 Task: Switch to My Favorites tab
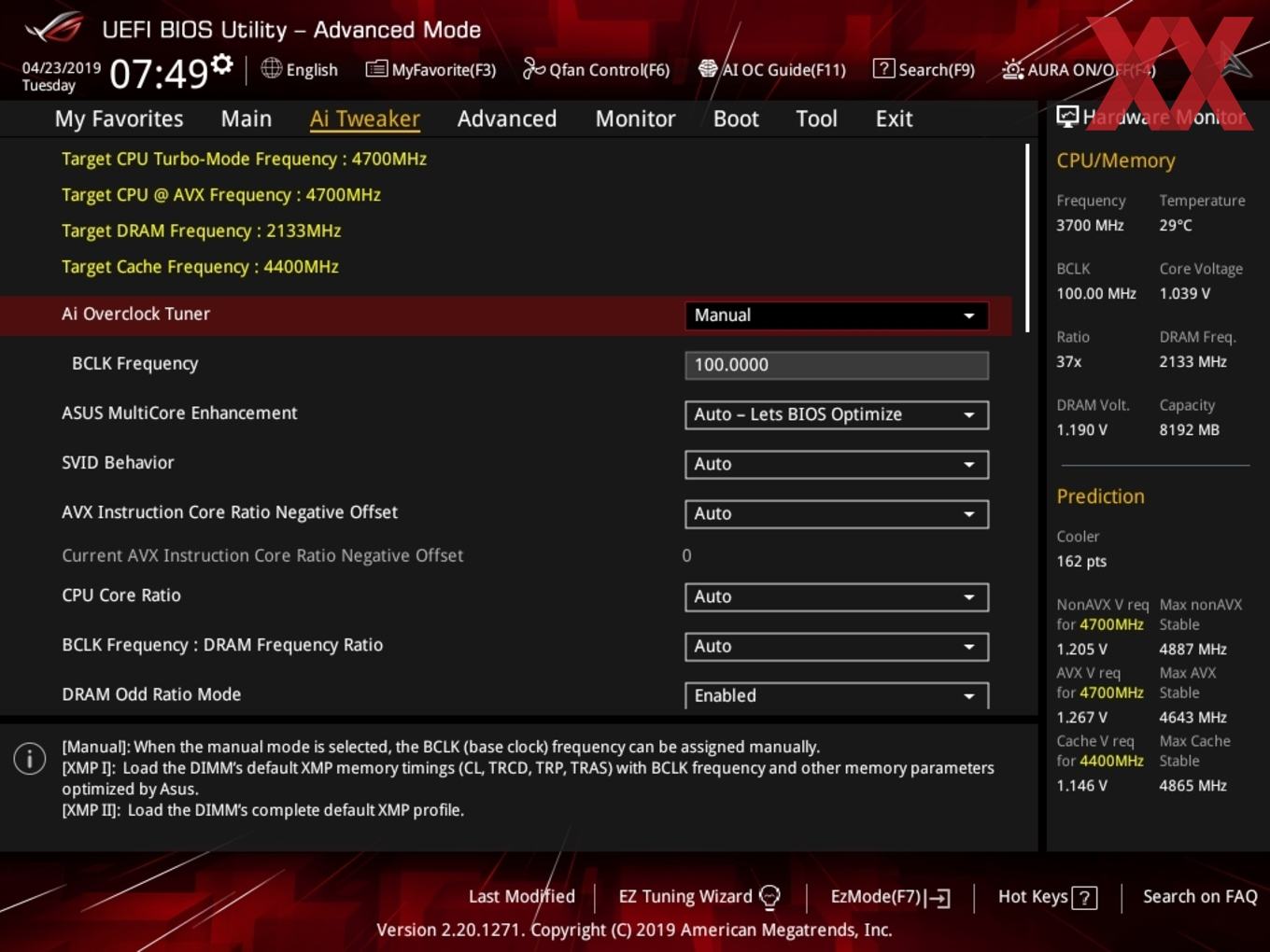[119, 119]
